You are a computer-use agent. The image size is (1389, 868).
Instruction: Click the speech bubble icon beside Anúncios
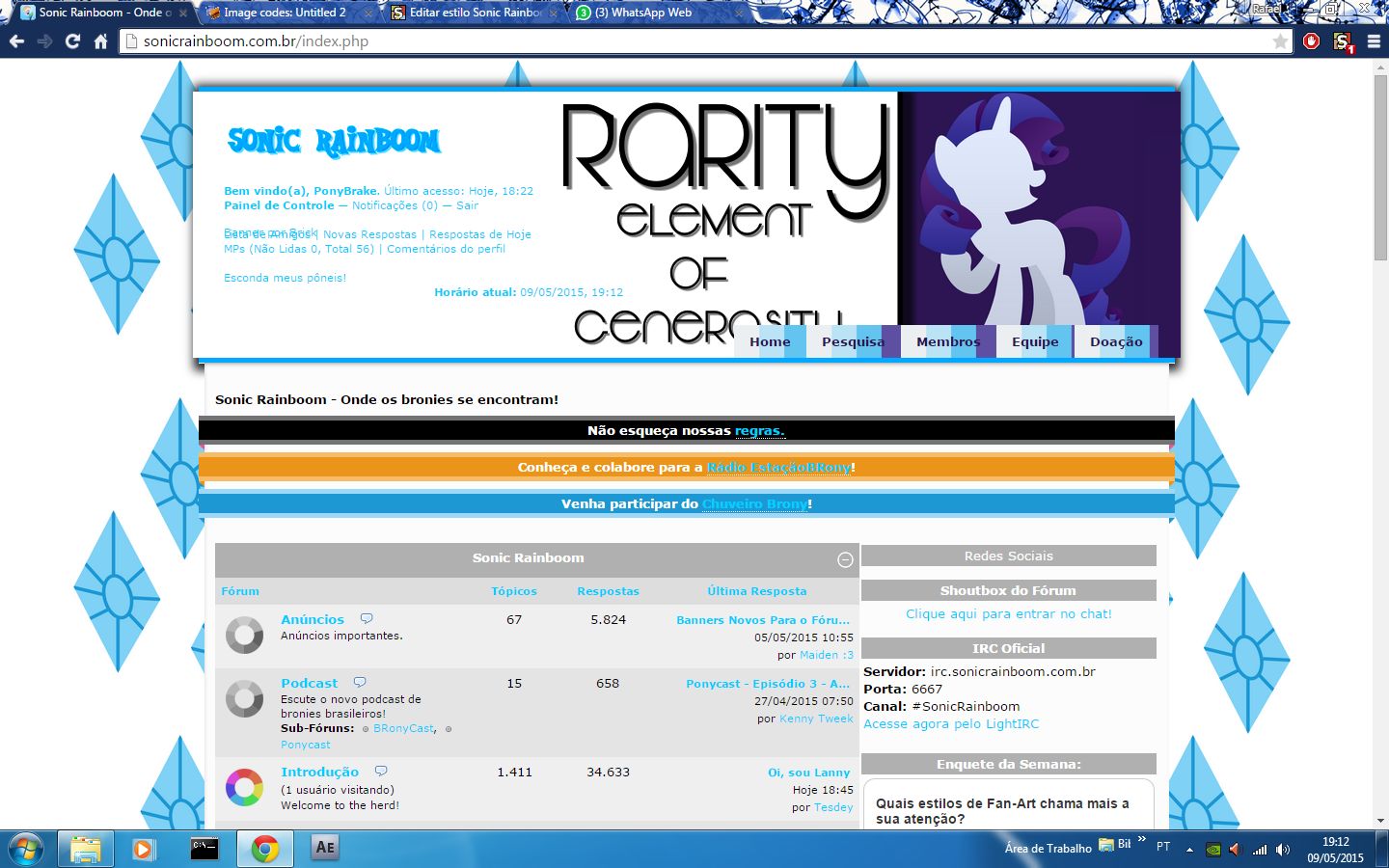click(x=367, y=618)
